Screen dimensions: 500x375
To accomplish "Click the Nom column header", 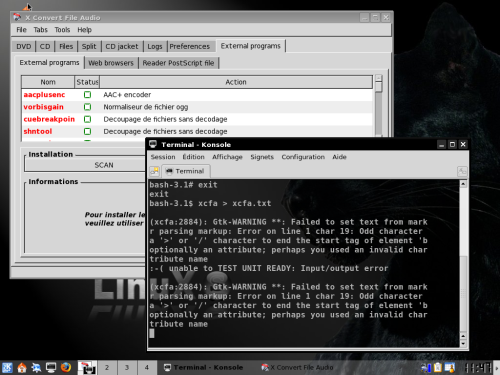I will point(48,82).
